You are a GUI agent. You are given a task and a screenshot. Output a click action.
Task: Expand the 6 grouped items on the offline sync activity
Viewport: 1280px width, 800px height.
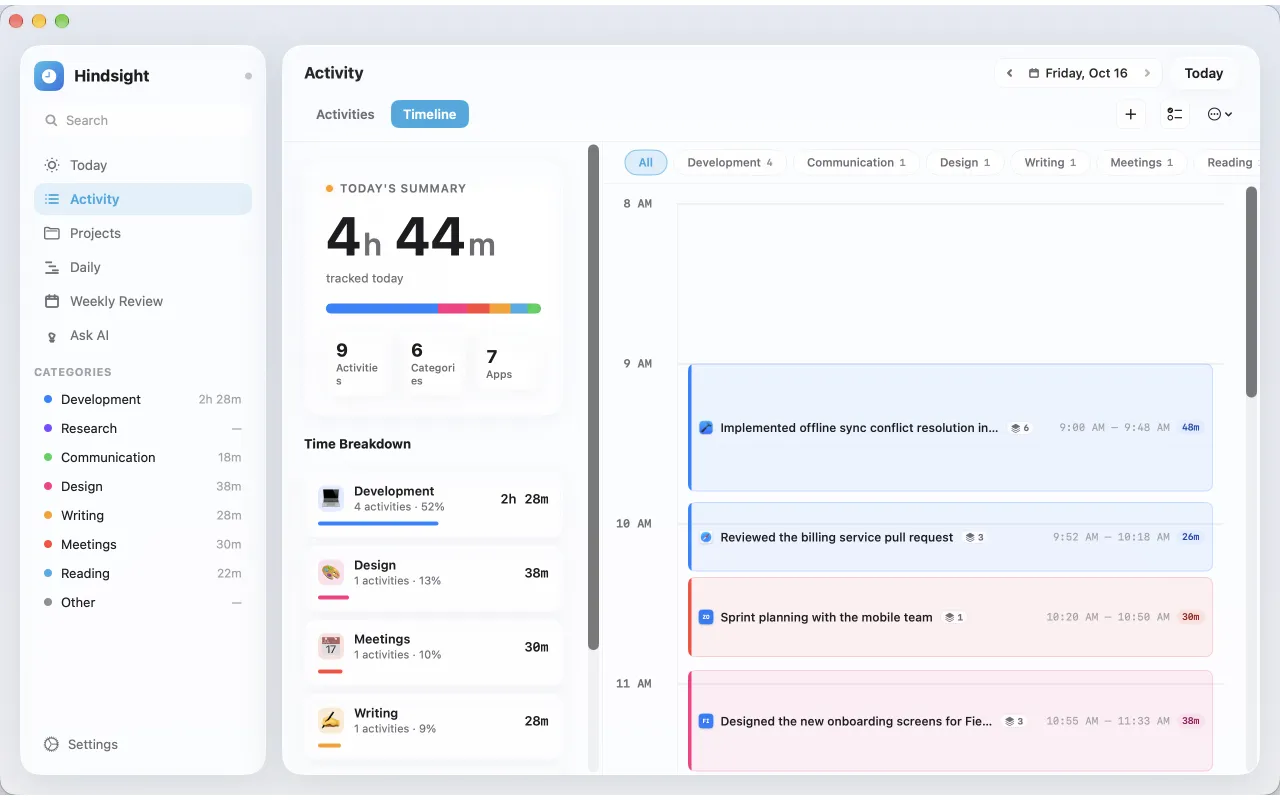pos(1020,428)
